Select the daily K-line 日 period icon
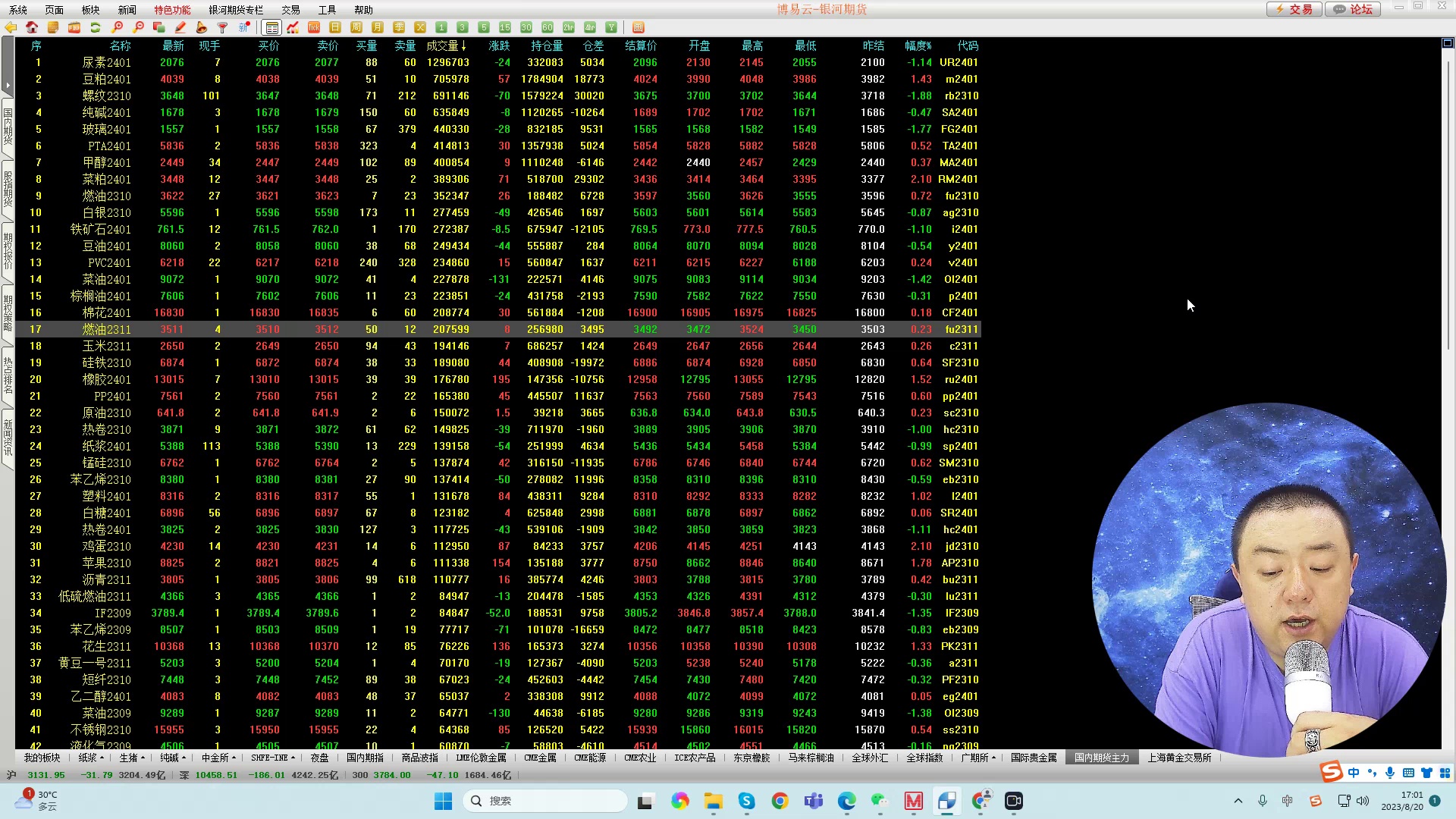The image size is (1456, 819). [335, 27]
